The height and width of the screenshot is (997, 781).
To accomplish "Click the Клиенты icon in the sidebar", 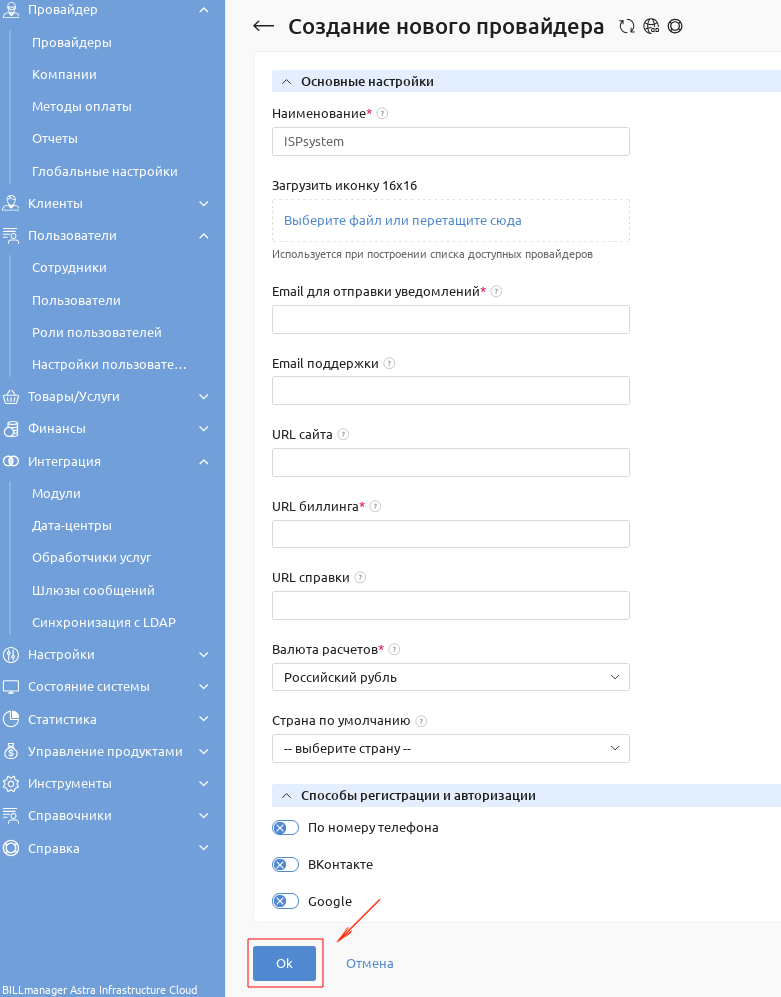I will (x=11, y=203).
